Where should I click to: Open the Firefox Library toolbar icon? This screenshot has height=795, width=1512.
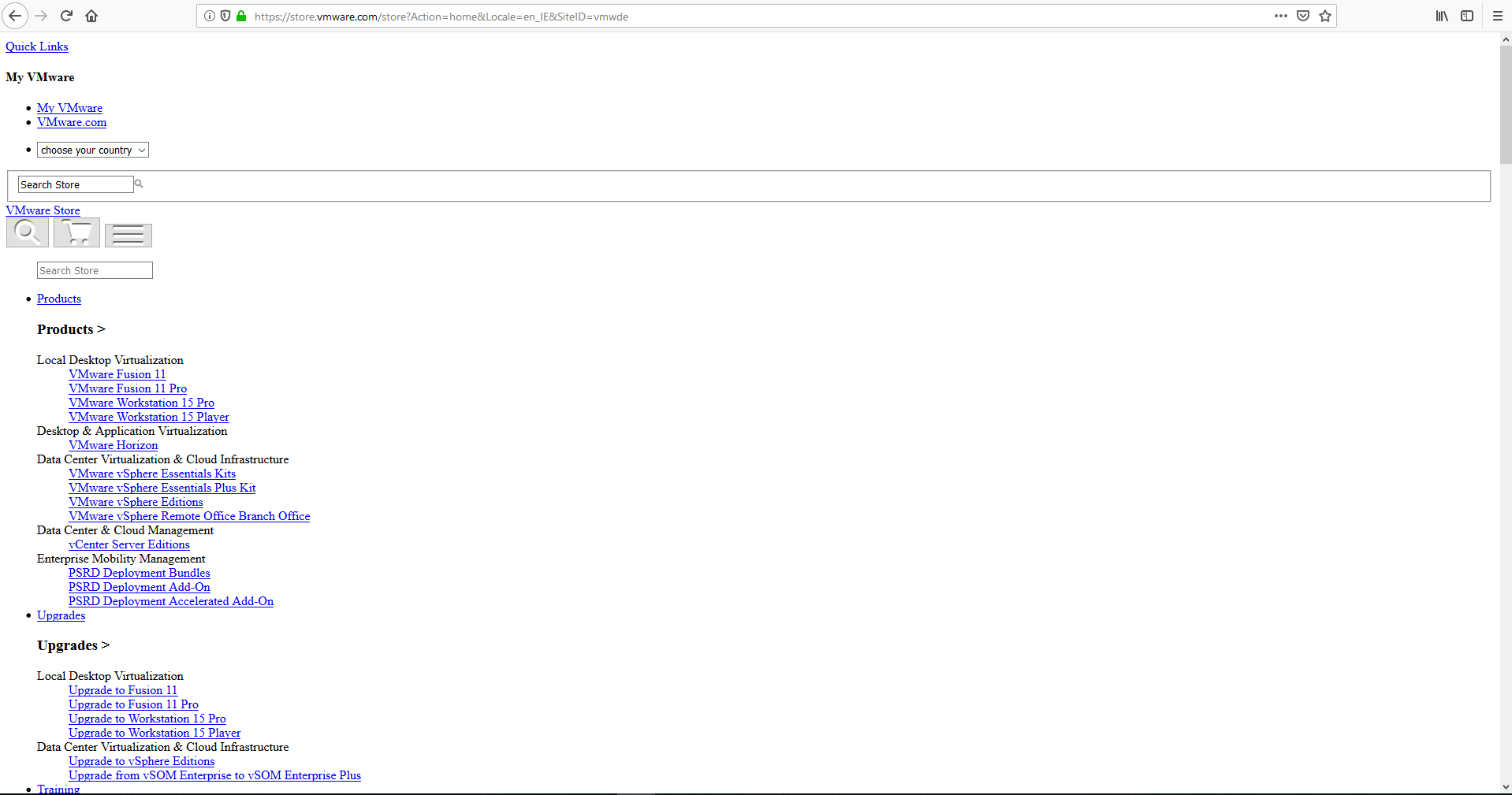click(1441, 16)
